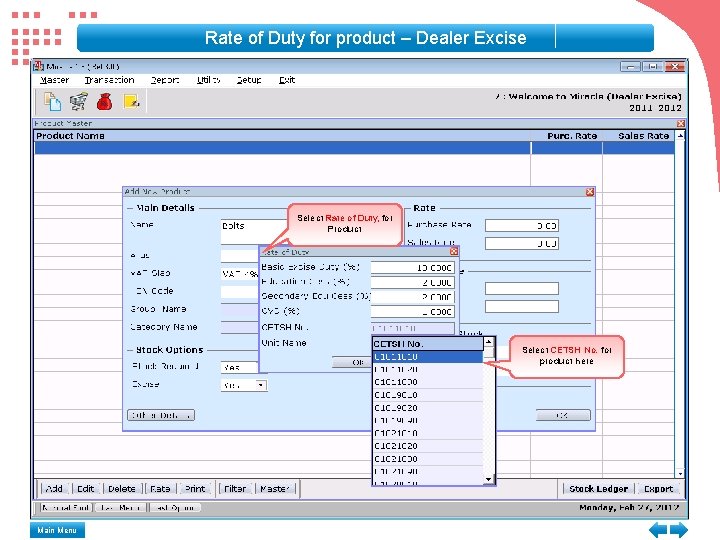Click the Education Cess (%) field
The height and width of the screenshot is (540, 720).
(412, 282)
